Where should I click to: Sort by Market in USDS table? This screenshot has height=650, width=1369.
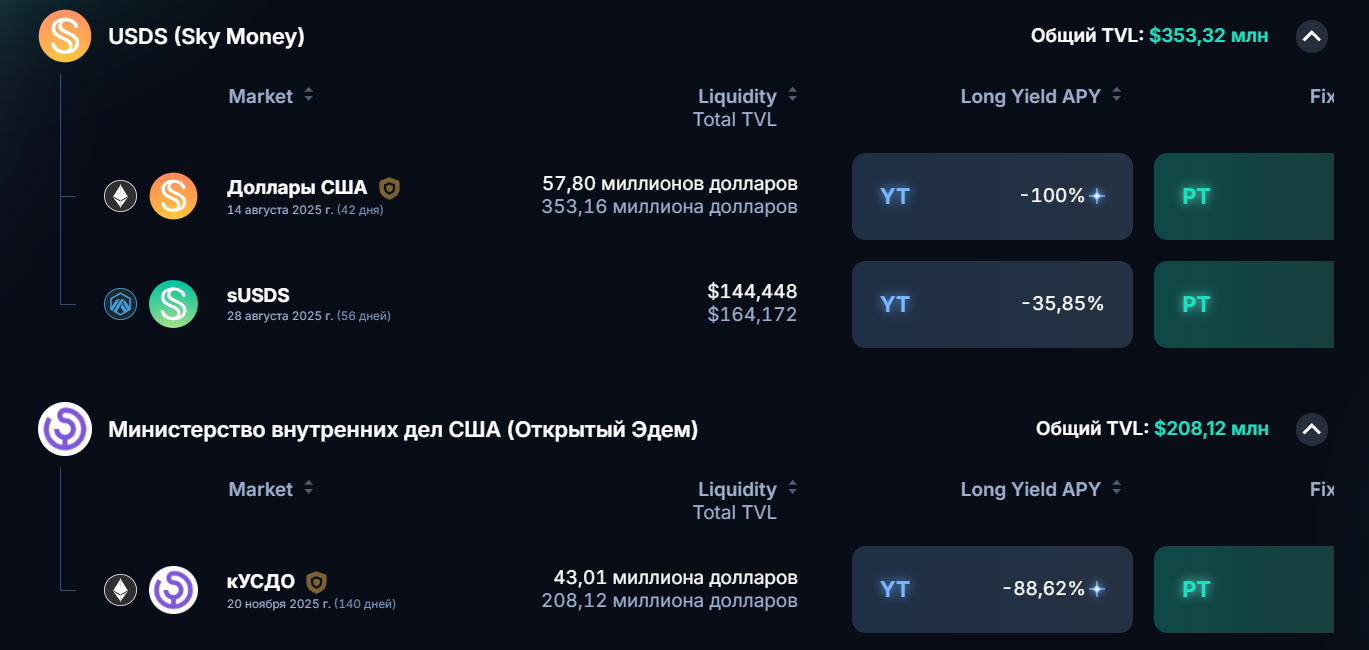coord(271,96)
